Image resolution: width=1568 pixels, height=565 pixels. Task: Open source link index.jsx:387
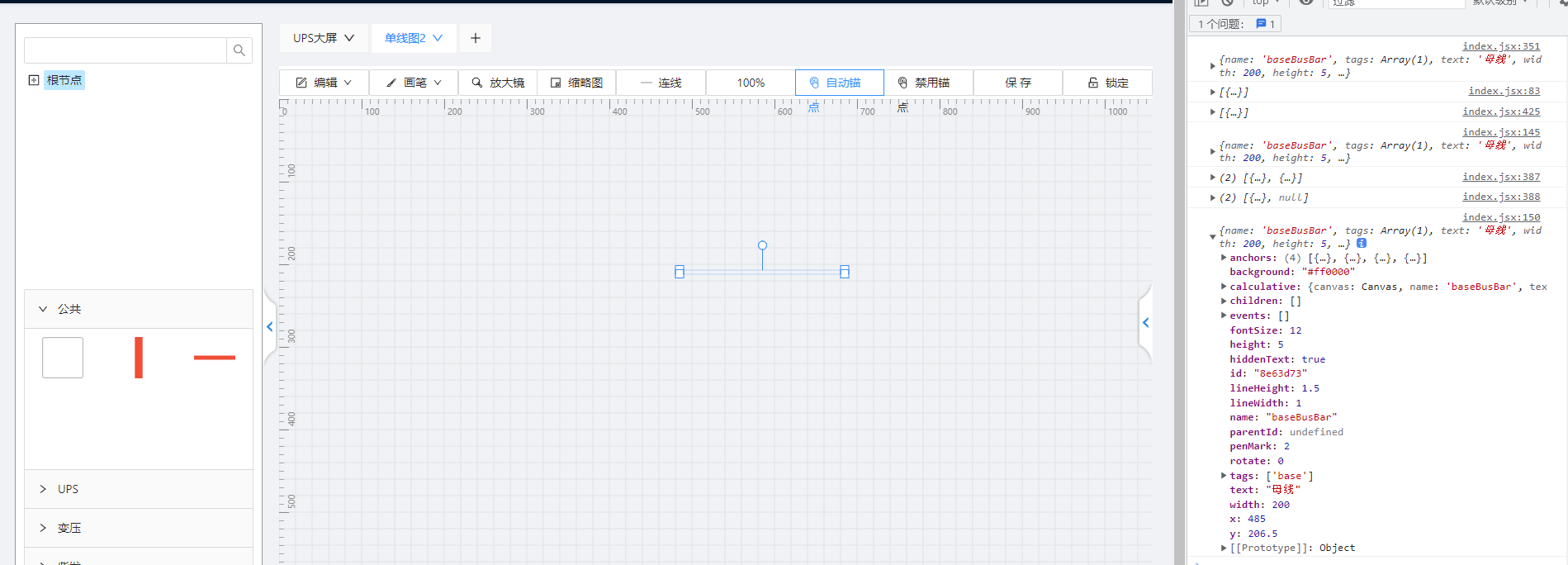point(1501,177)
